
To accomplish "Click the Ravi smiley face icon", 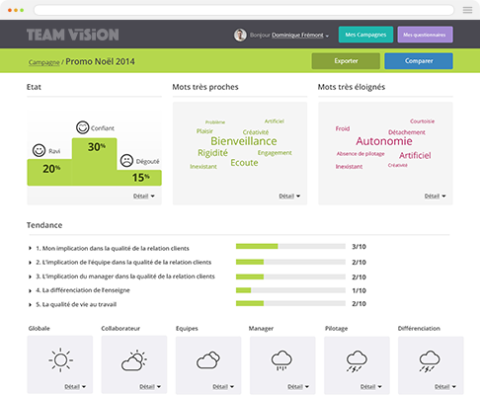I will [39, 150].
